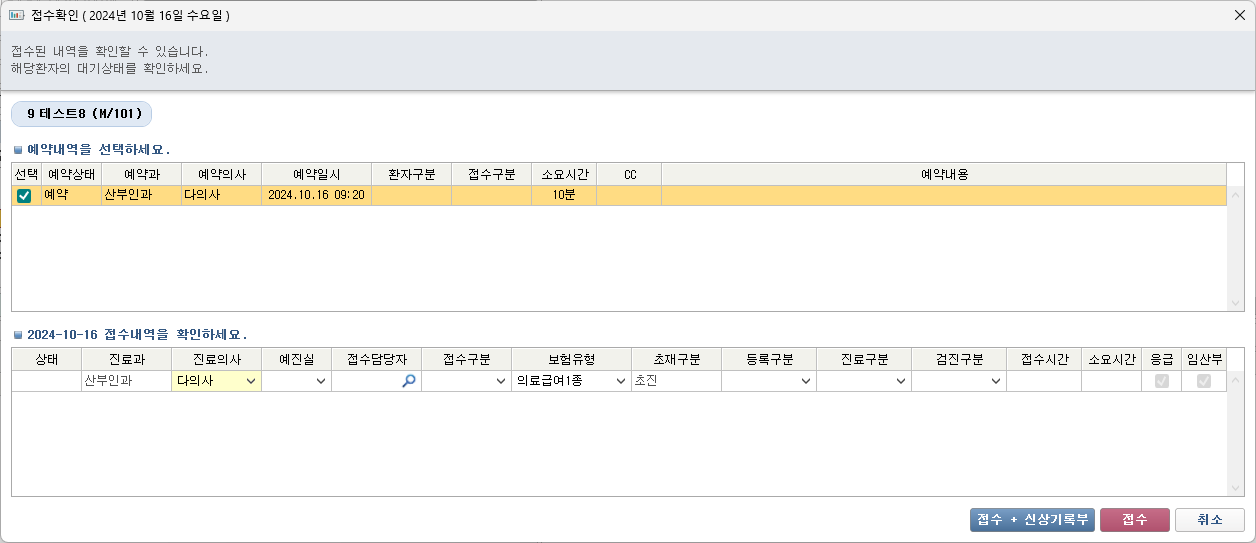This screenshot has width=1256, height=543.
Task: Uncheck the 선택 checkbox for the reservation
Action: click(24, 196)
